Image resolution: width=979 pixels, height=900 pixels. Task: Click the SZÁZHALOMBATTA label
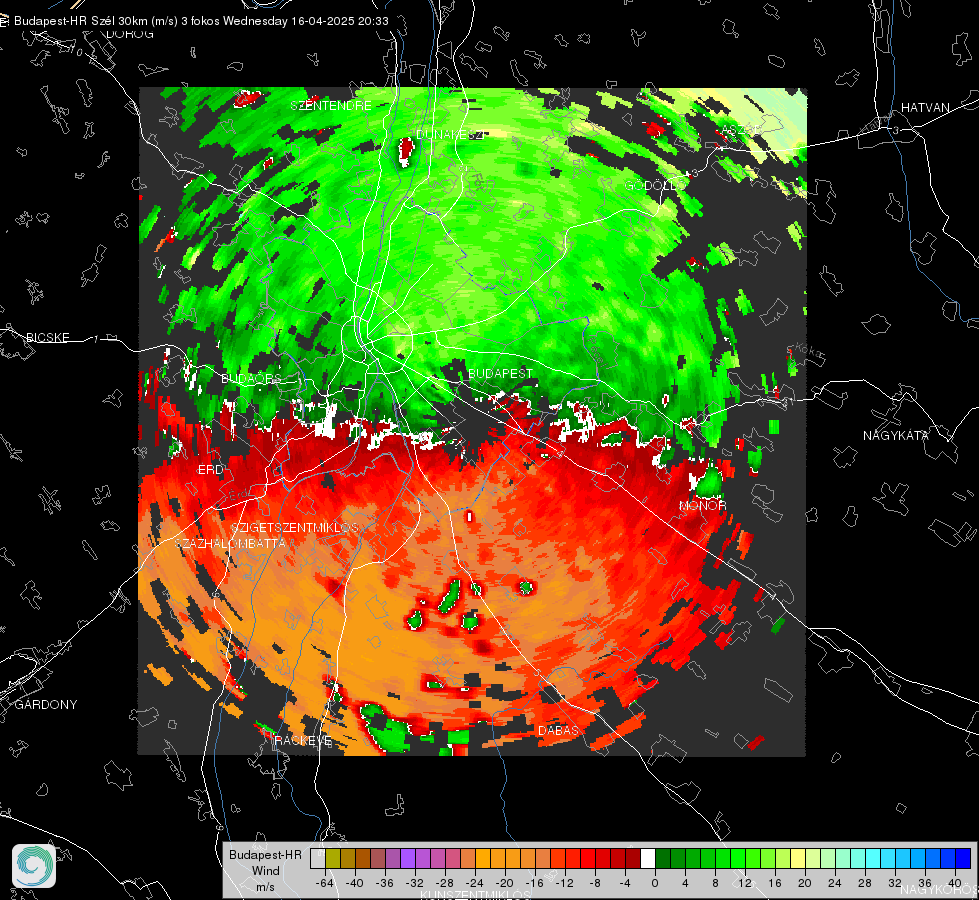(x=230, y=543)
